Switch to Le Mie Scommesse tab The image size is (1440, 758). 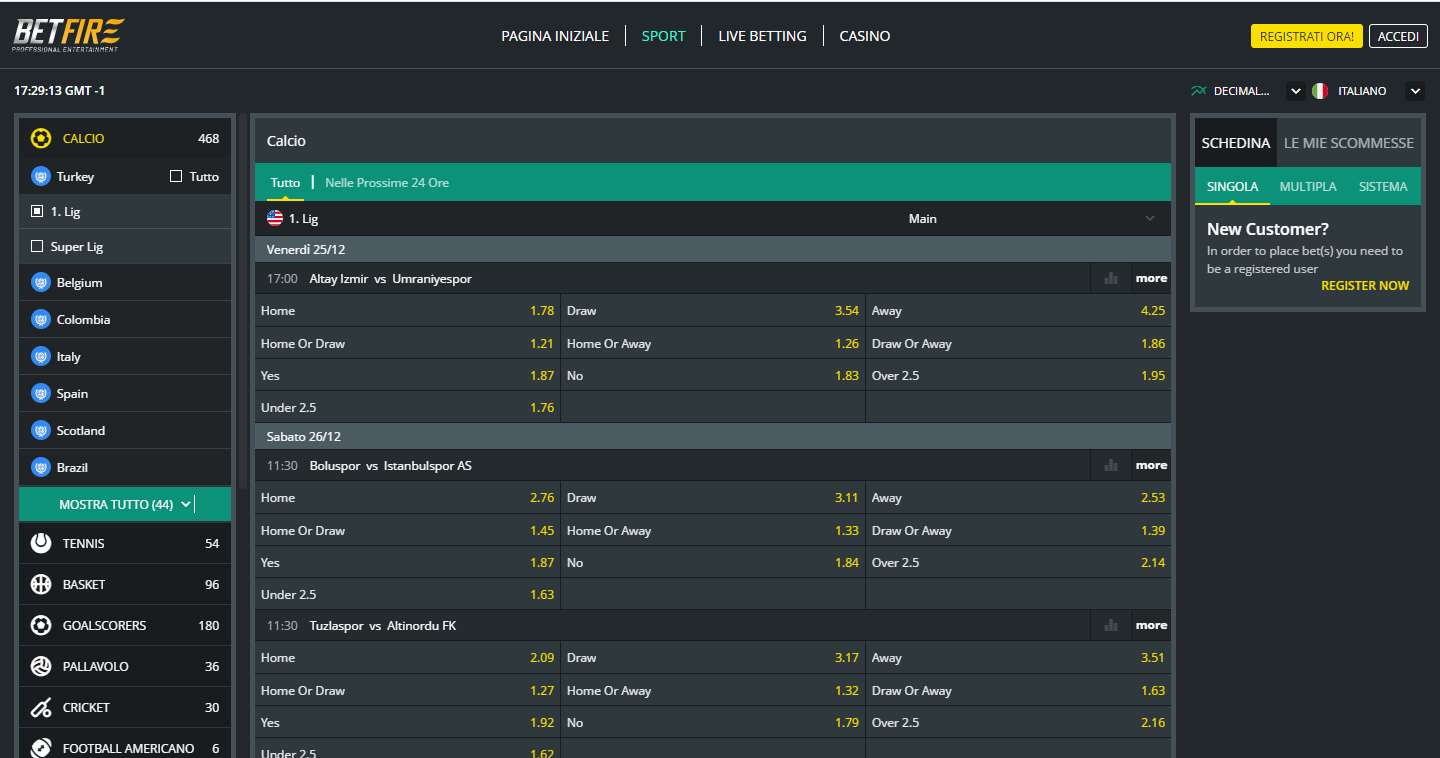(1349, 143)
